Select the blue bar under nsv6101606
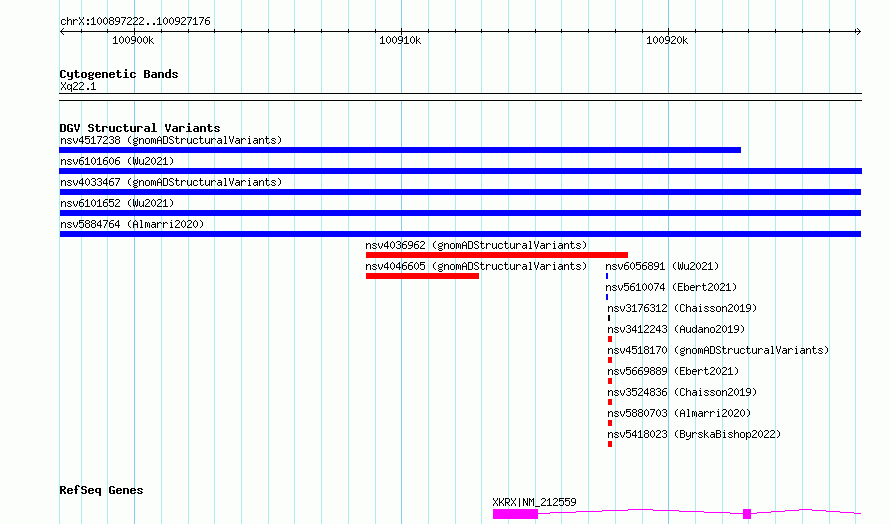This screenshot has width=890, height=524. coord(460,171)
